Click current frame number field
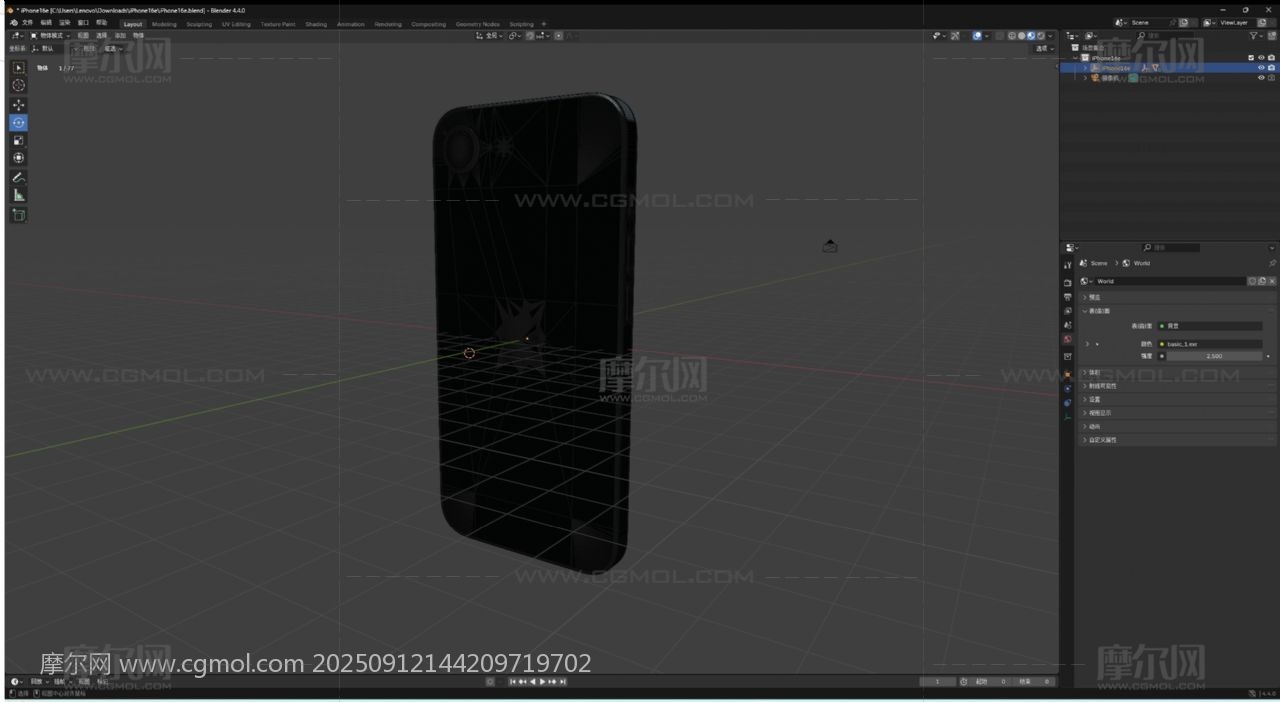This screenshot has width=1280, height=702. pyautogui.click(x=937, y=682)
